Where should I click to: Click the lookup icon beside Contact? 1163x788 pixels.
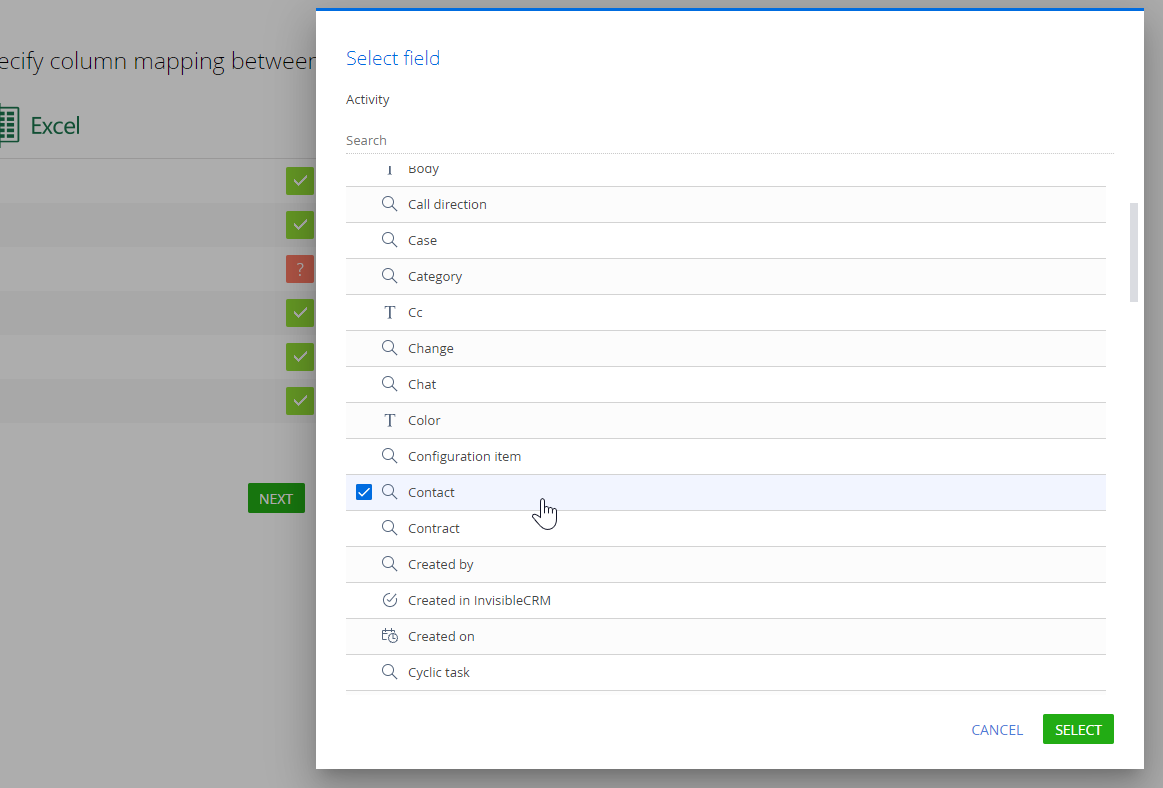click(x=389, y=491)
